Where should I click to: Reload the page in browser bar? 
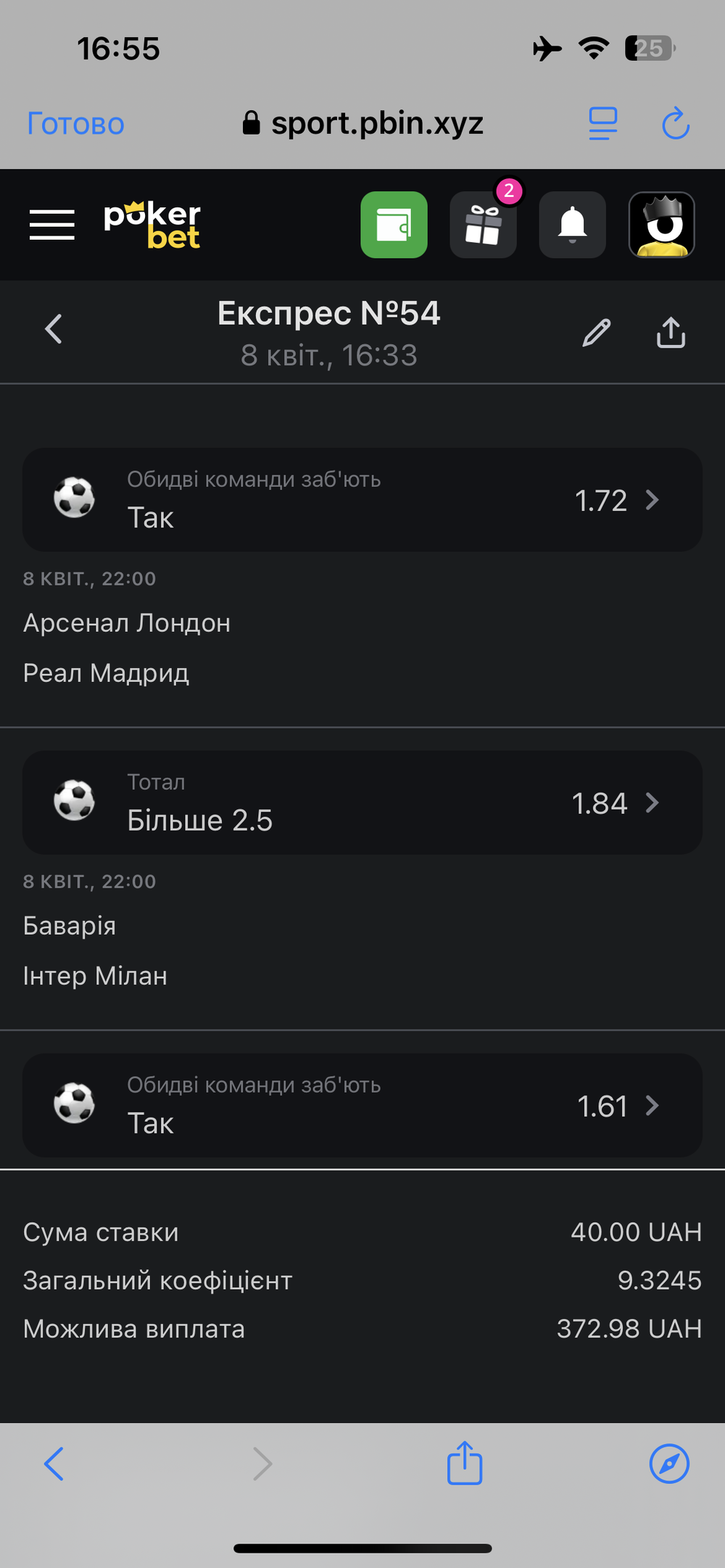coord(676,123)
